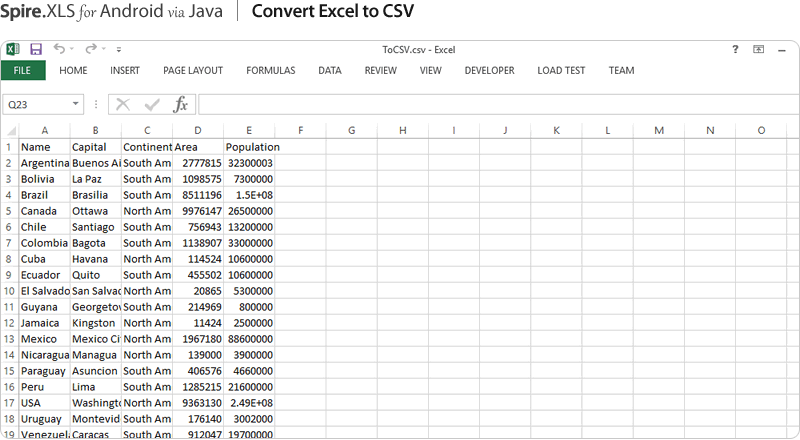The height and width of the screenshot is (440, 800).
Task: Click the Enter checkmark icon in formula bar
Action: [152, 104]
